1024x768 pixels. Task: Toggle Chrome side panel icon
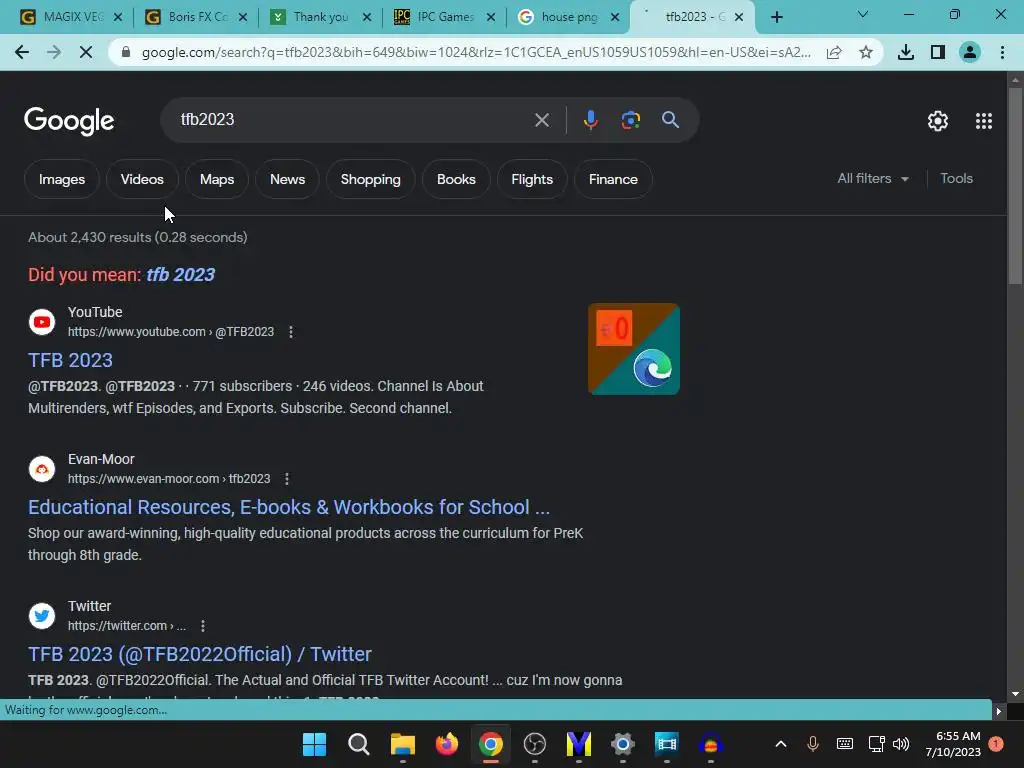click(938, 52)
